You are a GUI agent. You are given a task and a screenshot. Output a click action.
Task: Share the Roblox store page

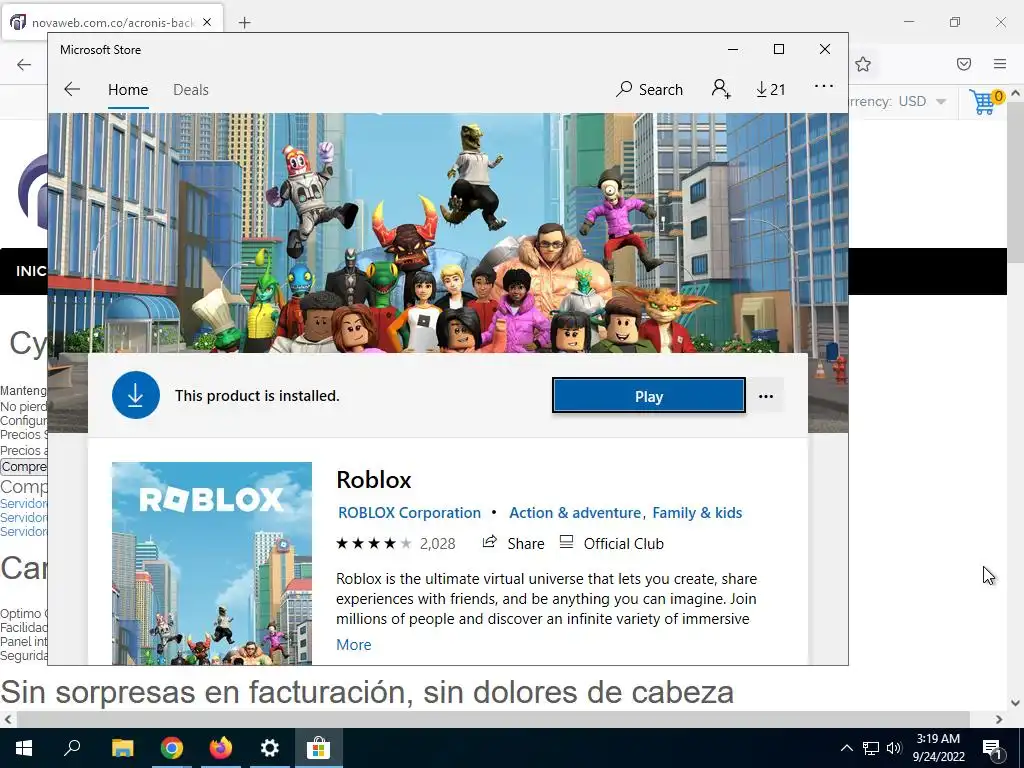click(513, 543)
